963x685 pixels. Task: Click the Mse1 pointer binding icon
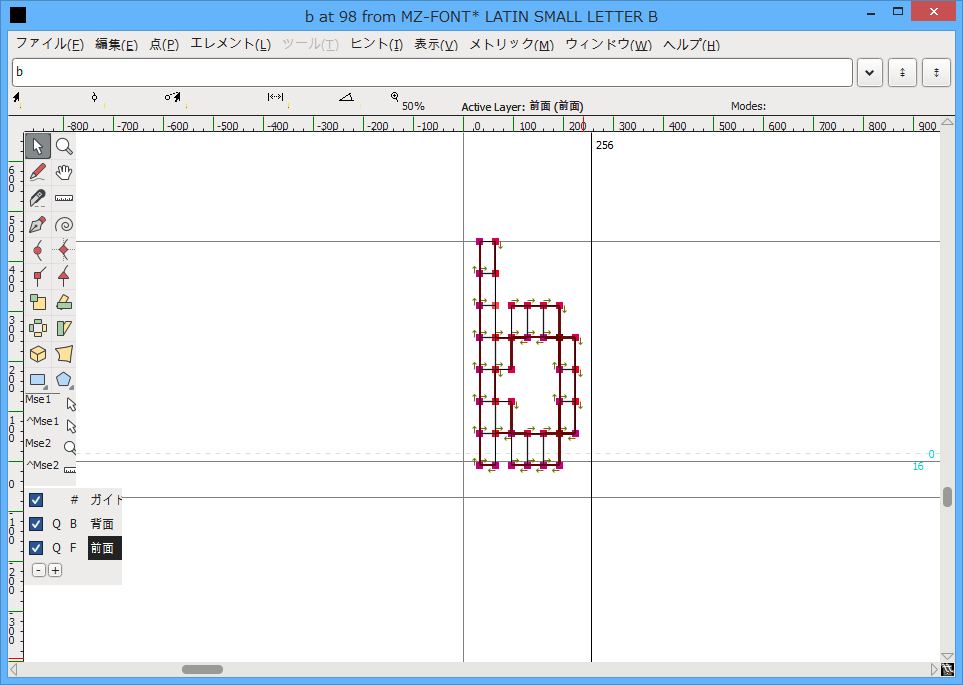[71, 404]
